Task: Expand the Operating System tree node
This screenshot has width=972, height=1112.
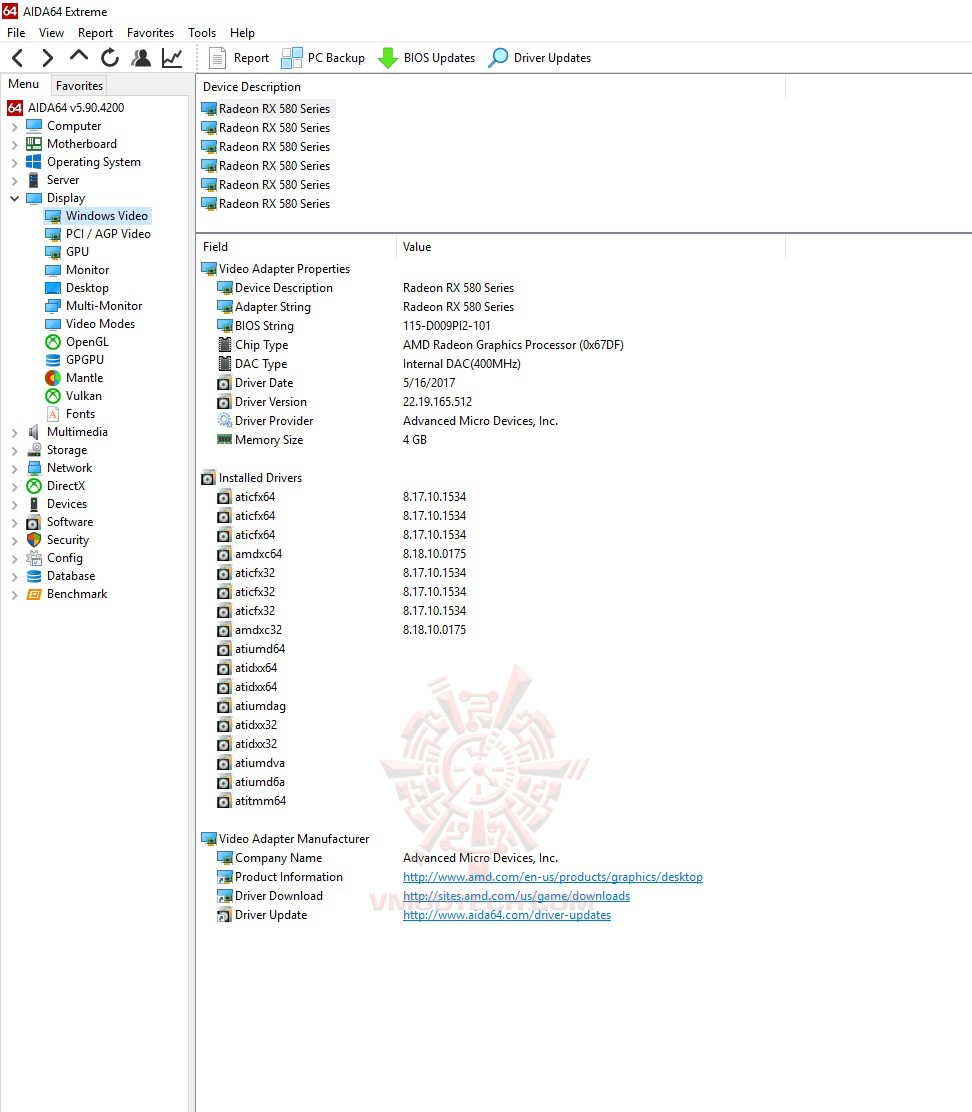Action: [14, 163]
